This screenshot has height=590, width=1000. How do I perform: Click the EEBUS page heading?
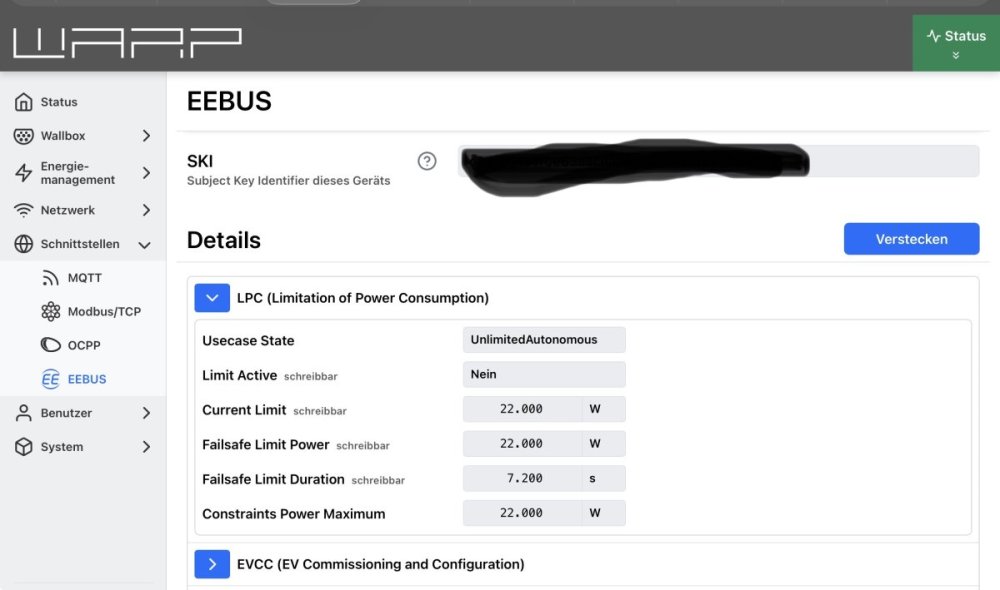pos(229,101)
